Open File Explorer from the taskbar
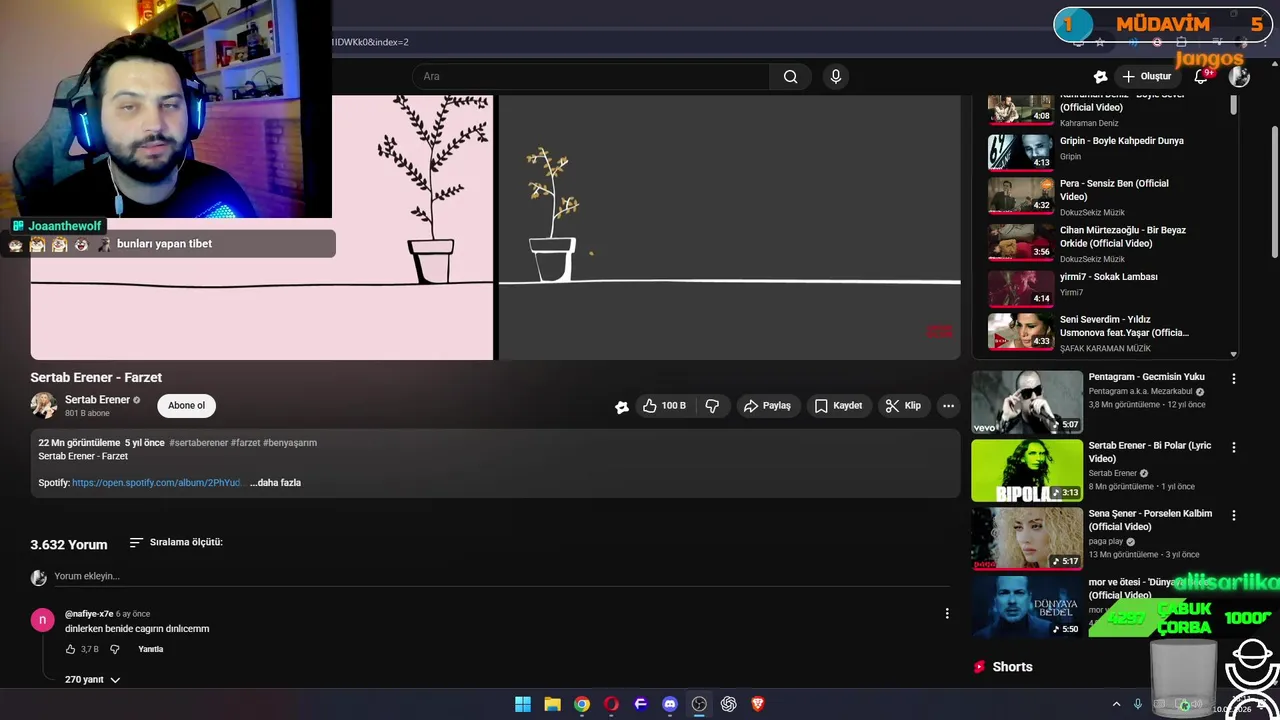This screenshot has width=1280, height=720. tap(552, 704)
